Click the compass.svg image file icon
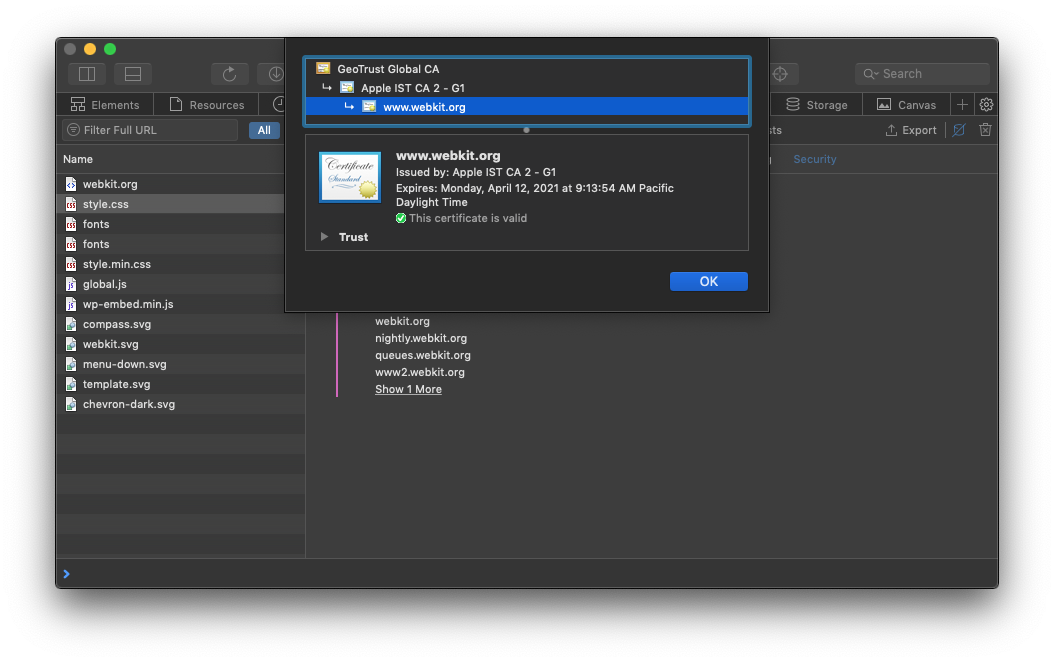Image resolution: width=1054 pixels, height=662 pixels. pyautogui.click(x=71, y=324)
